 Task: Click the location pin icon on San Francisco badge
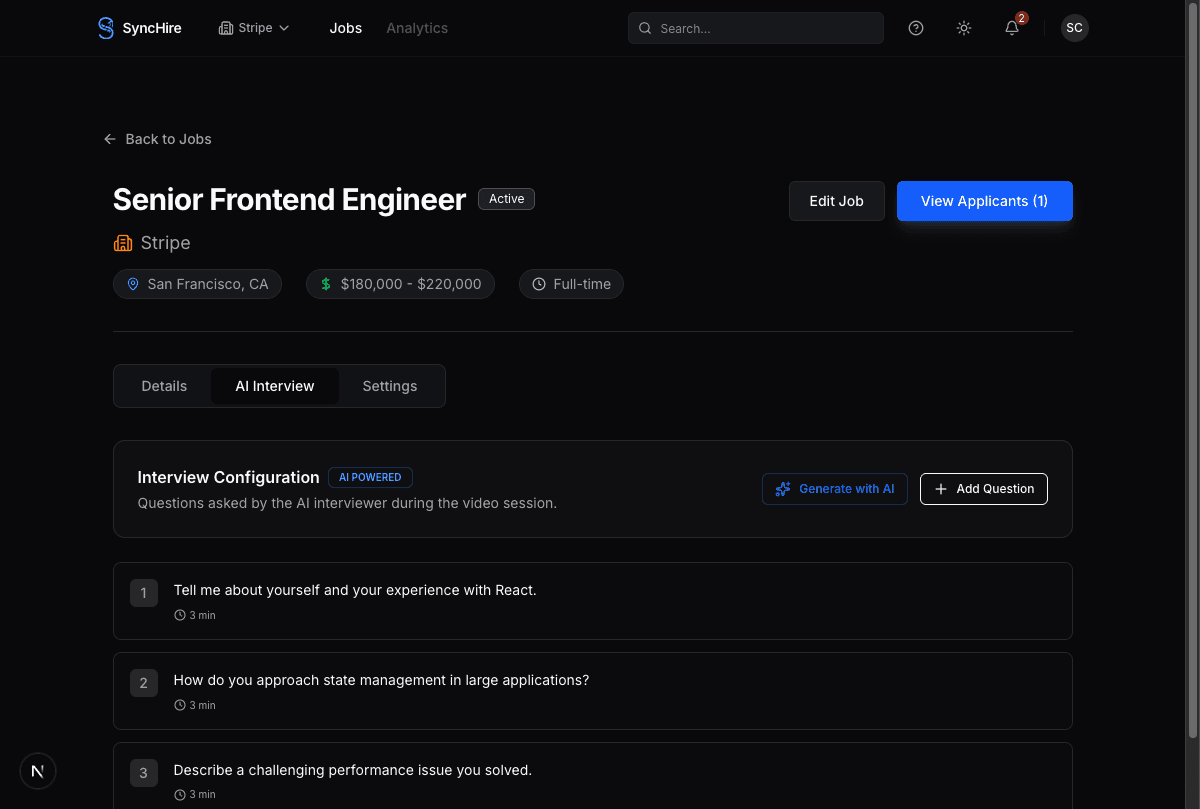[x=133, y=284]
